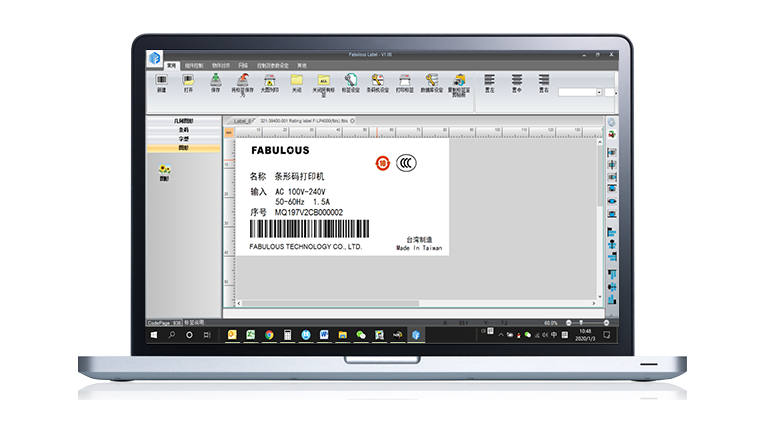Screen dimensions: 765x430
Task: Click the Fabulous Label application logo button
Action: [155, 59]
